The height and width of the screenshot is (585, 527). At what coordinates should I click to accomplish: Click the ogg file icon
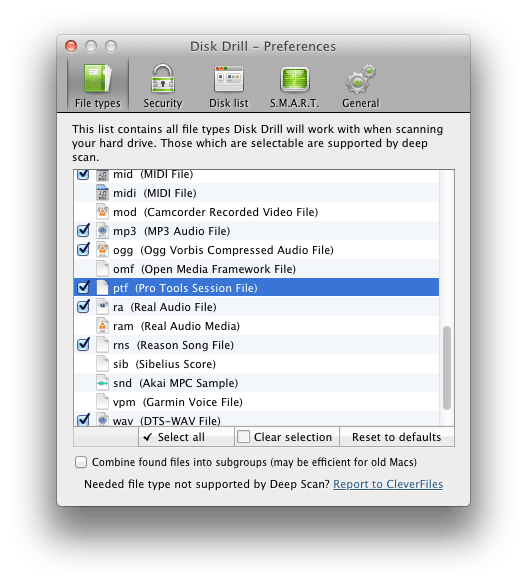(x=102, y=250)
